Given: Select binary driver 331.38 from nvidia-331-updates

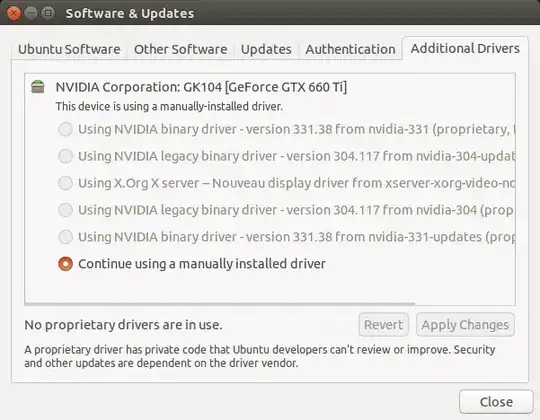Looking at the screenshot, I should (x=287, y=237).
